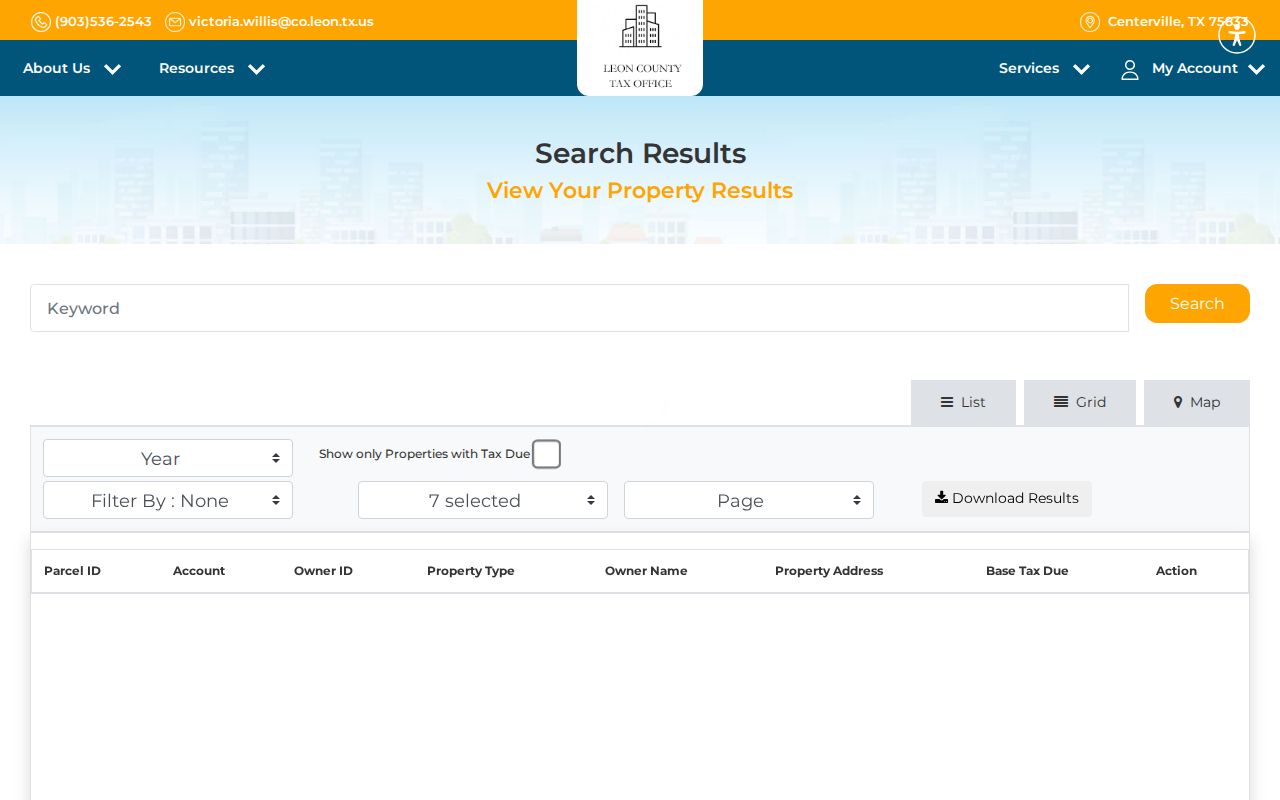Click the Owner ID column header
1280x800 pixels.
point(323,571)
